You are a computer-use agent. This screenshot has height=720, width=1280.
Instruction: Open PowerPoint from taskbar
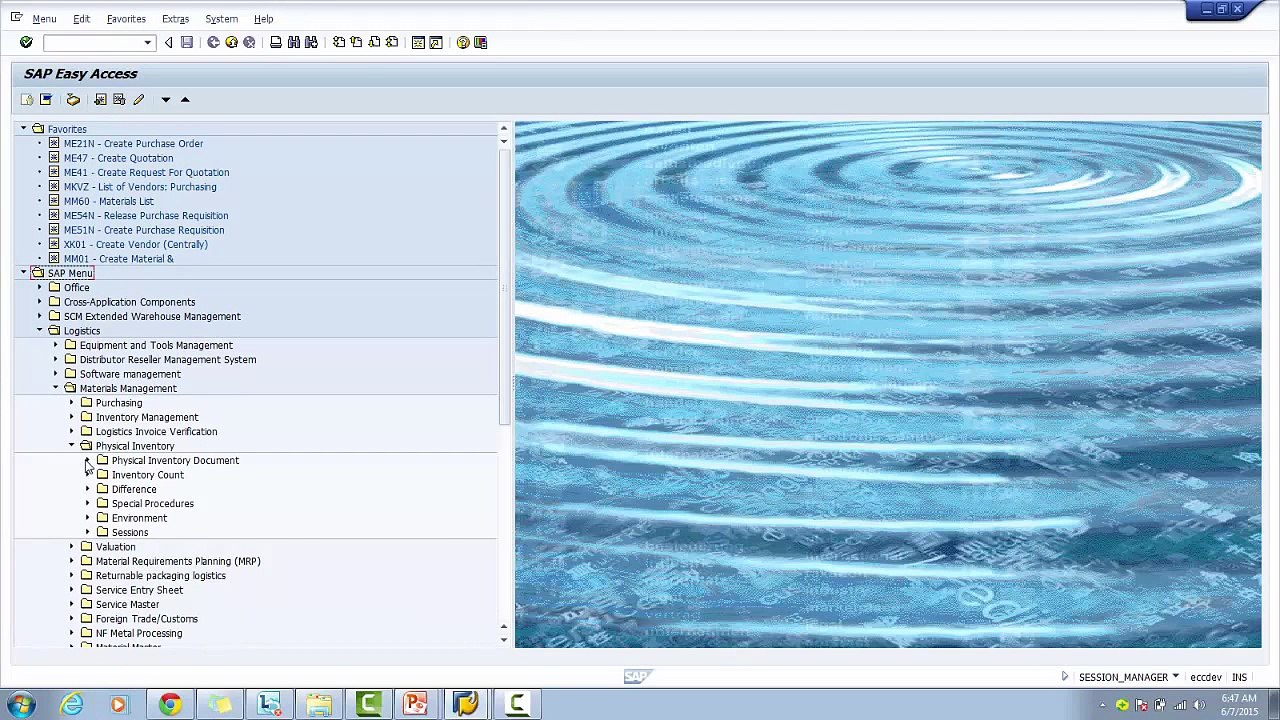click(x=416, y=704)
